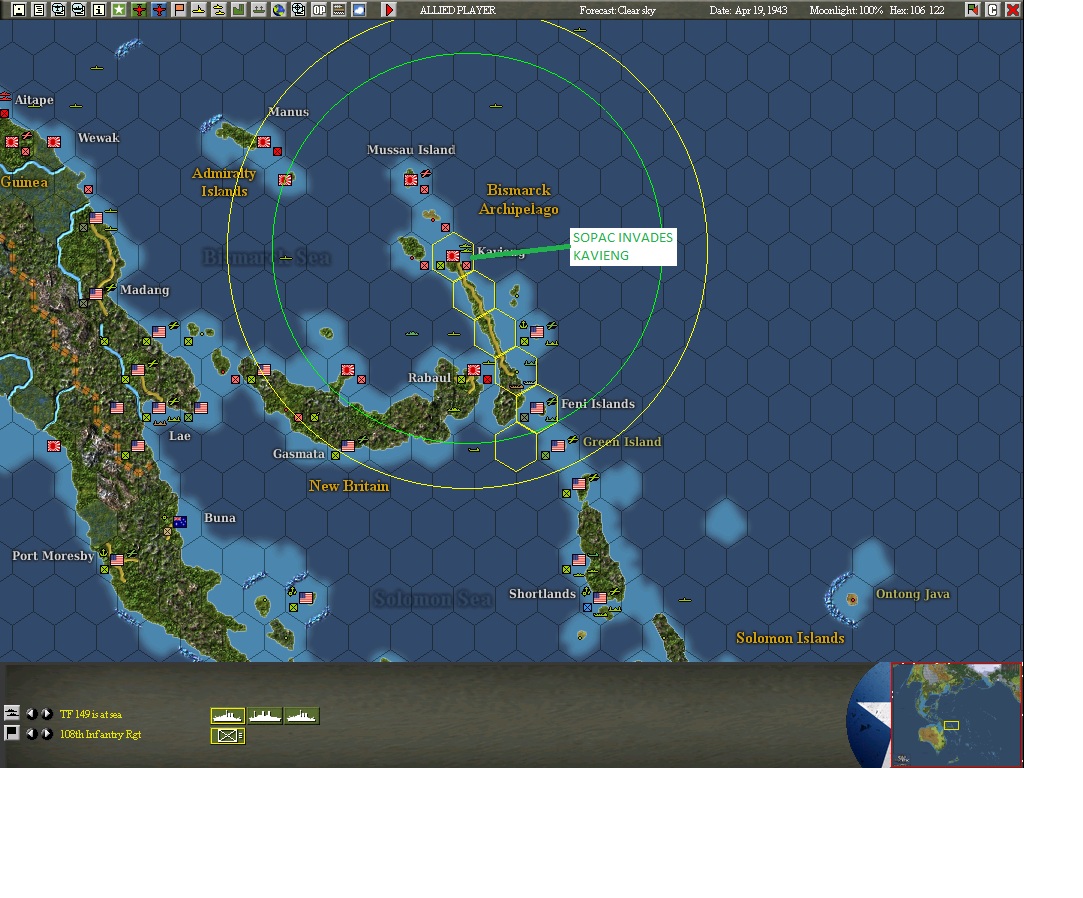Click the red end-turn play arrow
Viewport: 1083px width, 898px height.
pos(389,10)
